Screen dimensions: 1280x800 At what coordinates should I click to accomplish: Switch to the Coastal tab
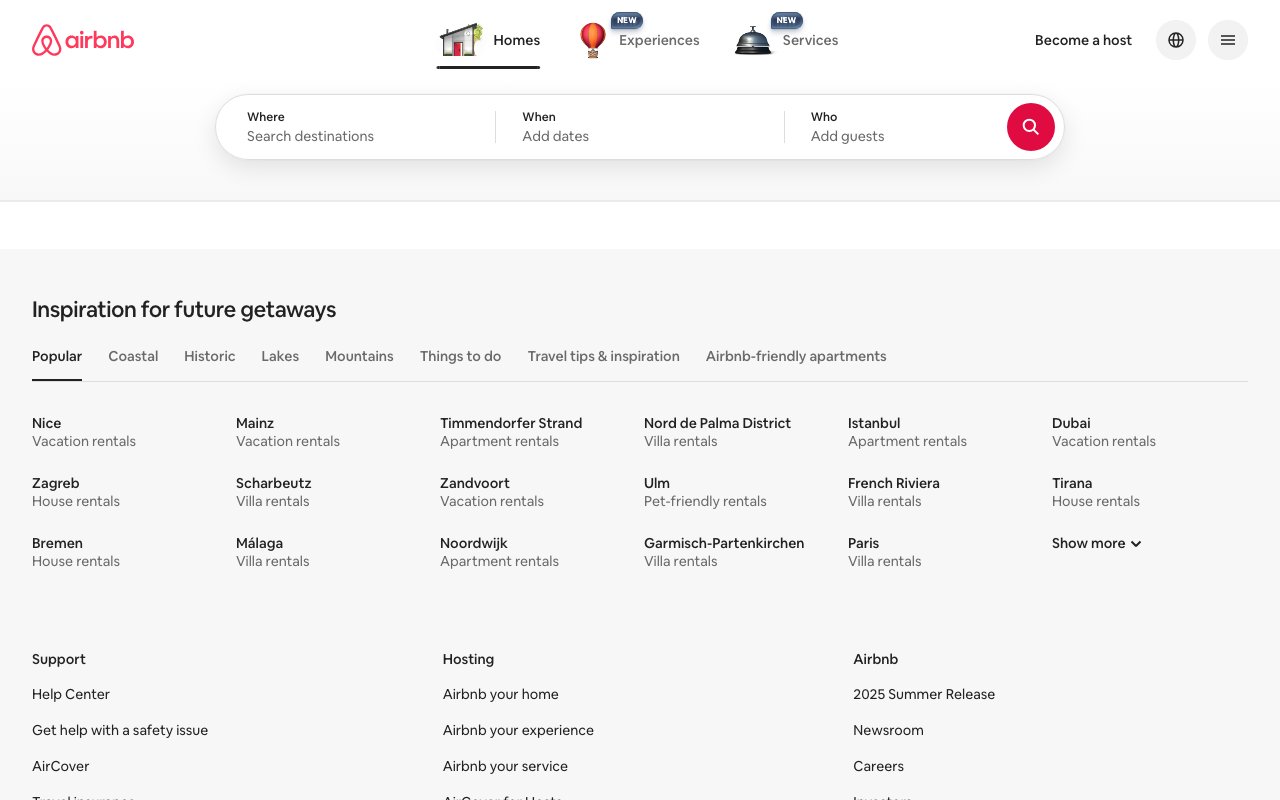[x=133, y=356]
